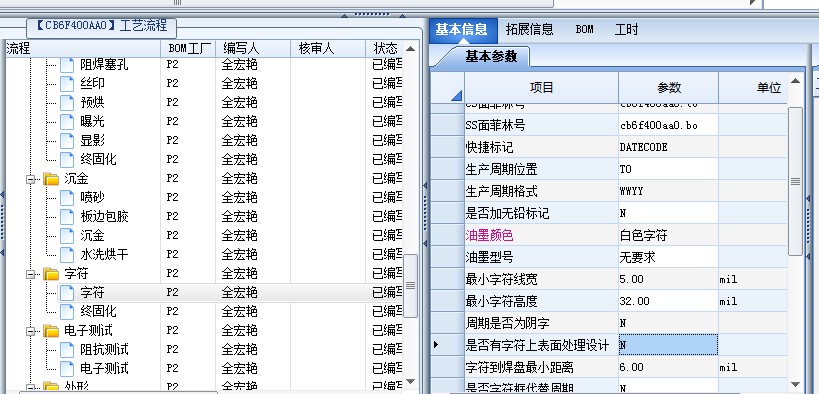The width and height of the screenshot is (819, 394).
Task: Collapse the 字符 folder node
Action: [31, 274]
